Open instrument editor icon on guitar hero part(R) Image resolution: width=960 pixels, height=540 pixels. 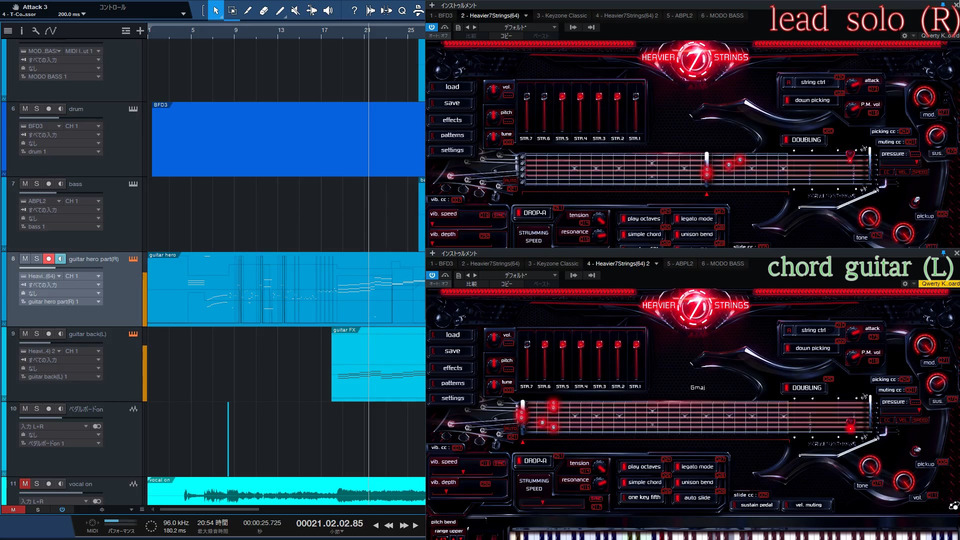tap(133, 259)
